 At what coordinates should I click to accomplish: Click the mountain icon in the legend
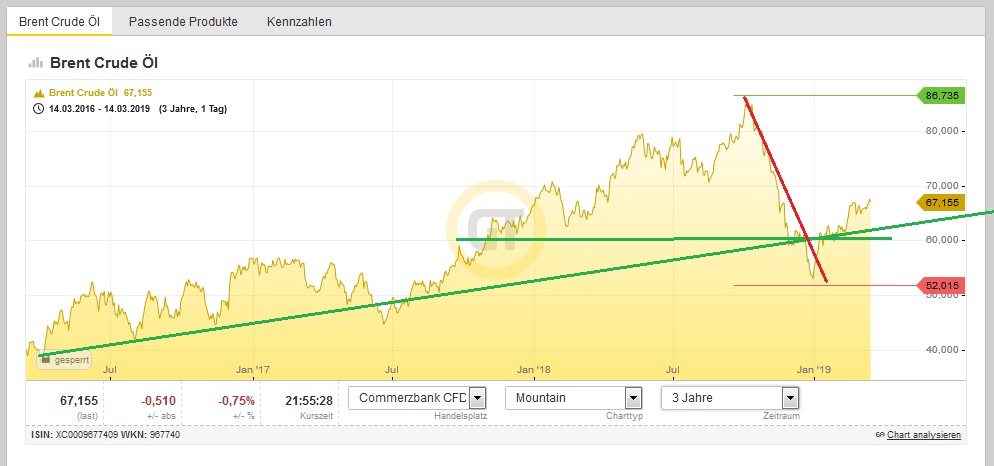point(38,93)
